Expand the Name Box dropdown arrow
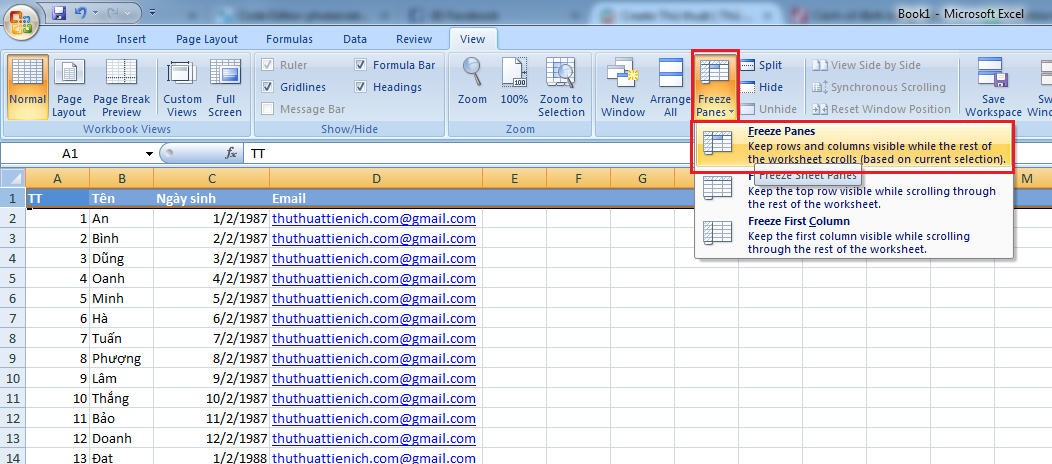The height and width of the screenshot is (464, 1052). pyautogui.click(x=149, y=154)
